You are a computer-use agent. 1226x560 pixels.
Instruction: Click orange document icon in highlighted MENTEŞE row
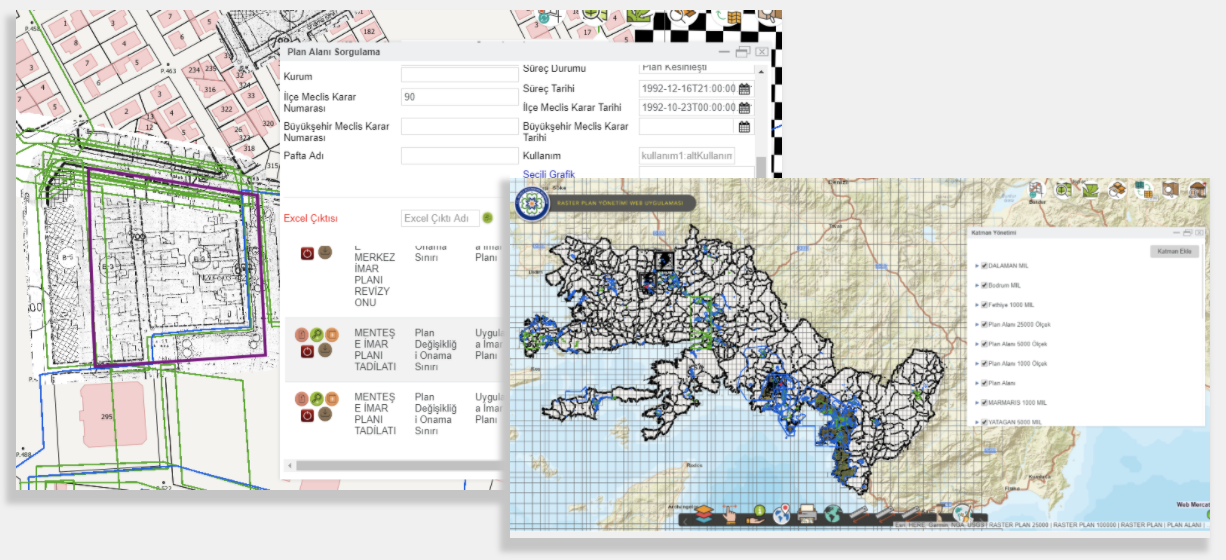[x=332, y=334]
